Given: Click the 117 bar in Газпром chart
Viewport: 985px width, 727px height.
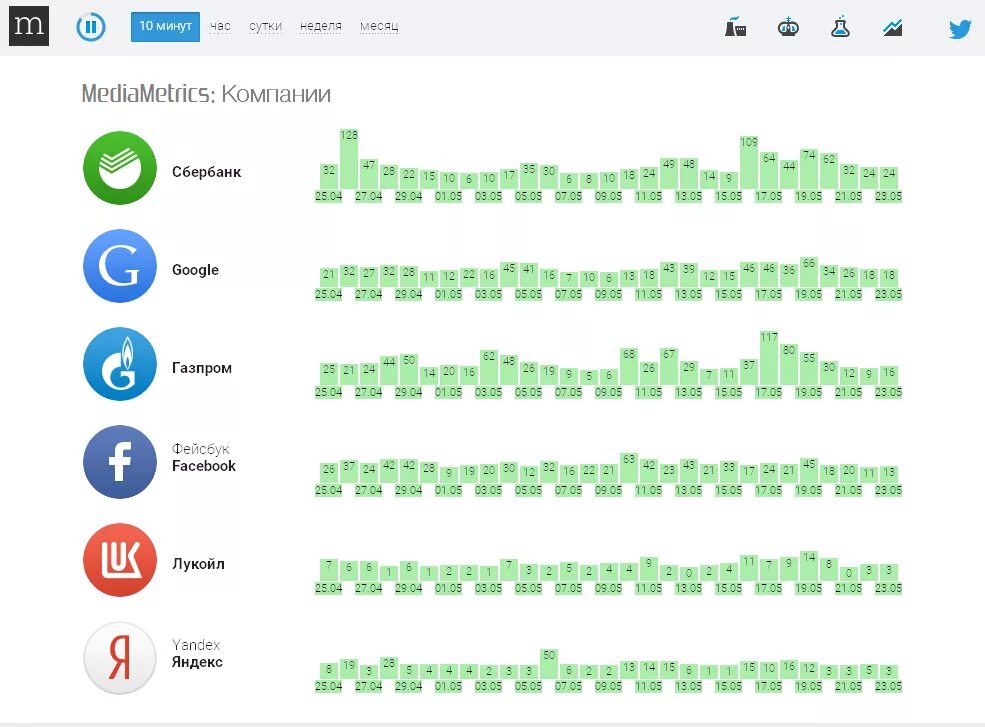Looking at the screenshot, I should pyautogui.click(x=769, y=358).
